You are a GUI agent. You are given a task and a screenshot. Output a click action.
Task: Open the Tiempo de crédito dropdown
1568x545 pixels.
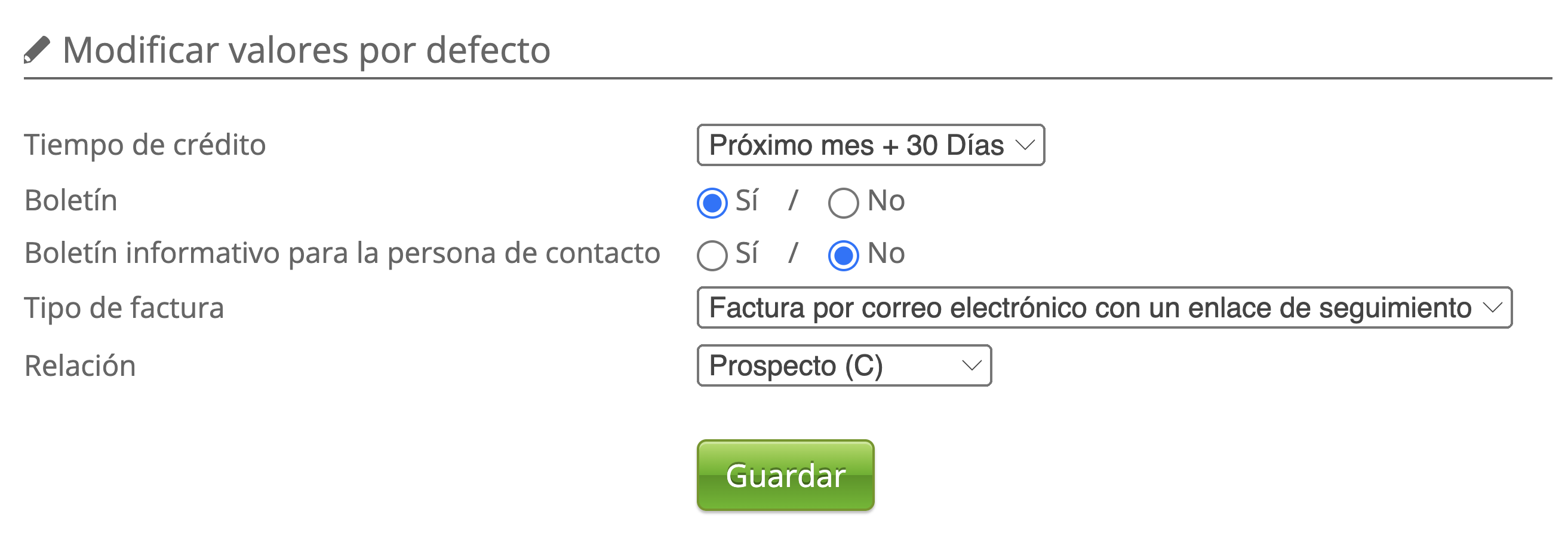869,145
